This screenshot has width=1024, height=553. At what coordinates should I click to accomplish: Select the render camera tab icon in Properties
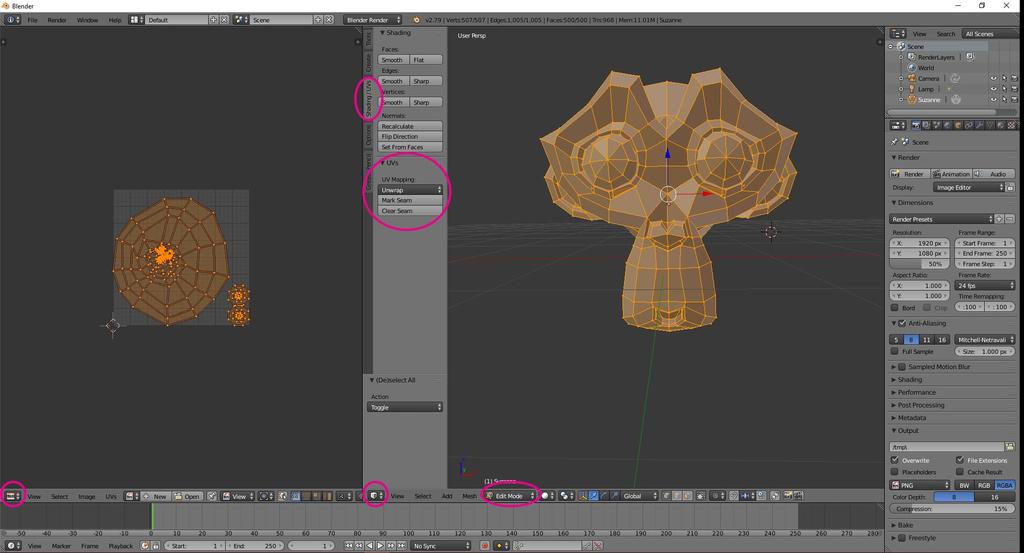point(916,125)
